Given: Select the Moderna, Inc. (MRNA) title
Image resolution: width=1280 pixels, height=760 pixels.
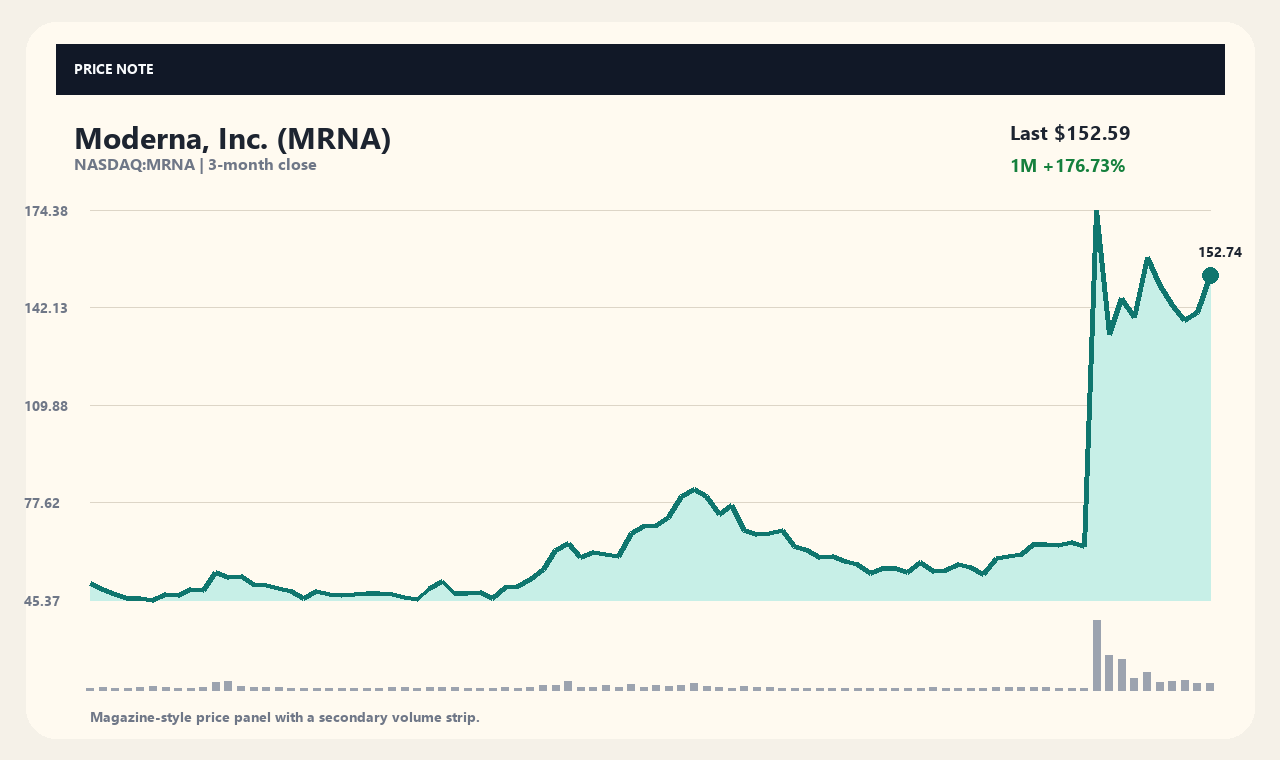Looking at the screenshot, I should pos(232,139).
